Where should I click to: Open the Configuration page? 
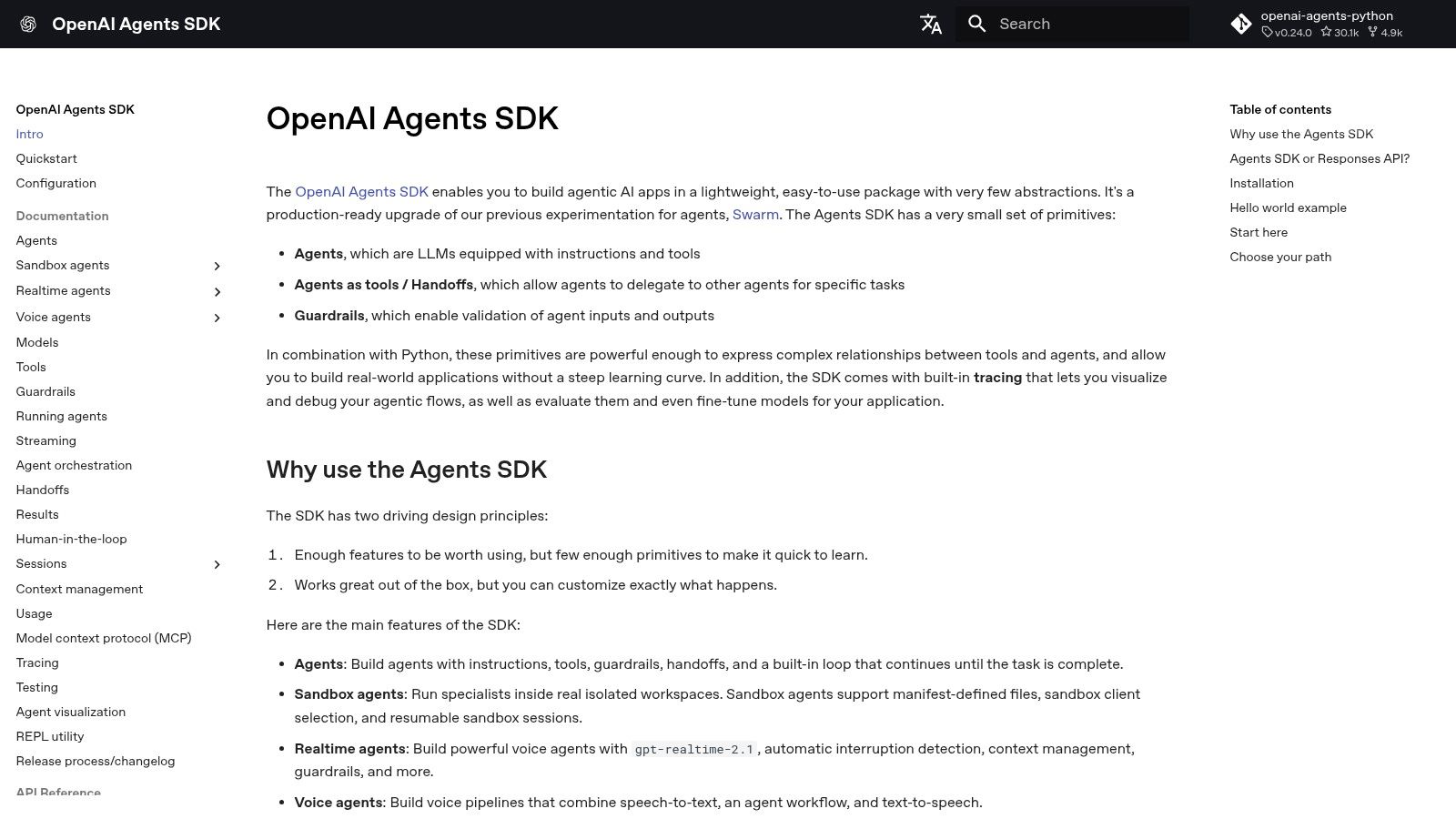click(56, 183)
